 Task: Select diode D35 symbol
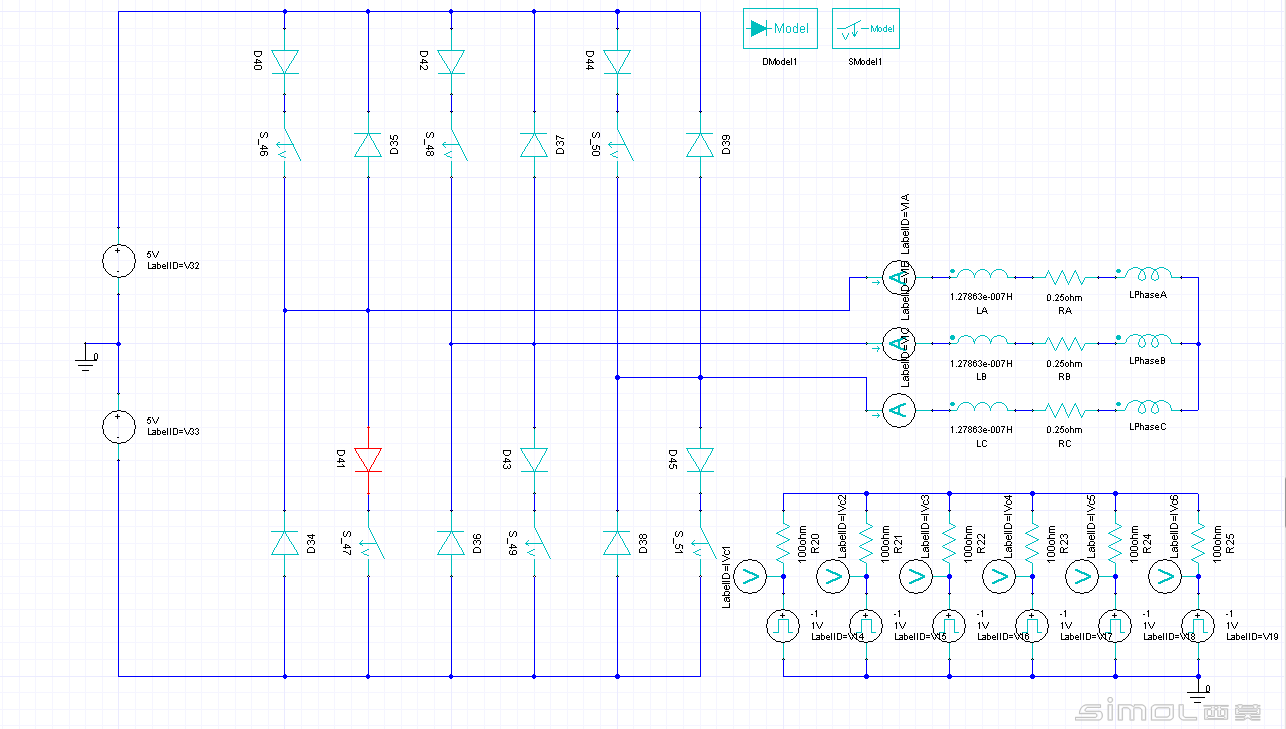(368, 146)
